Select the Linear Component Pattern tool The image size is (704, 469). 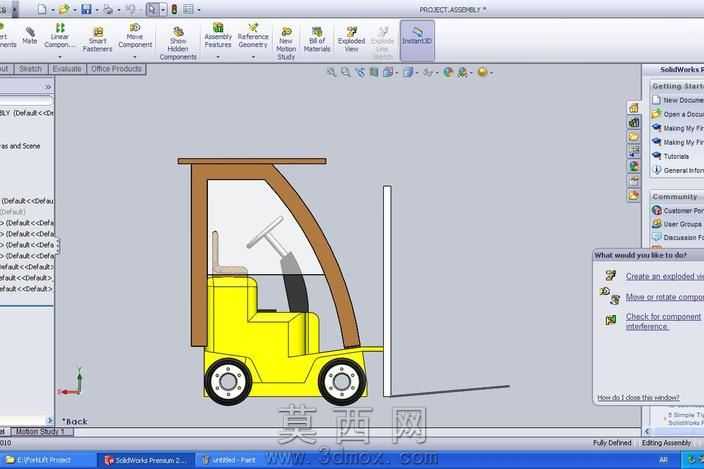59,35
